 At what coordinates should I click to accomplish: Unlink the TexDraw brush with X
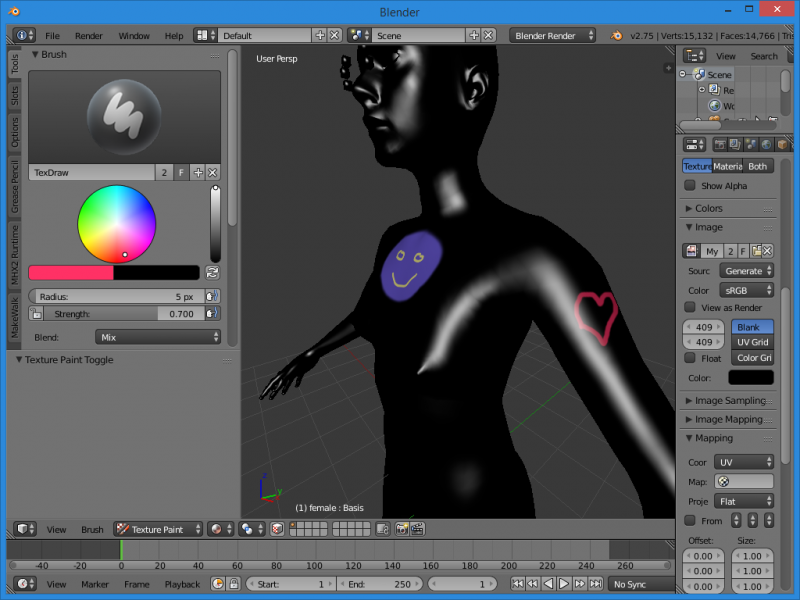point(213,173)
